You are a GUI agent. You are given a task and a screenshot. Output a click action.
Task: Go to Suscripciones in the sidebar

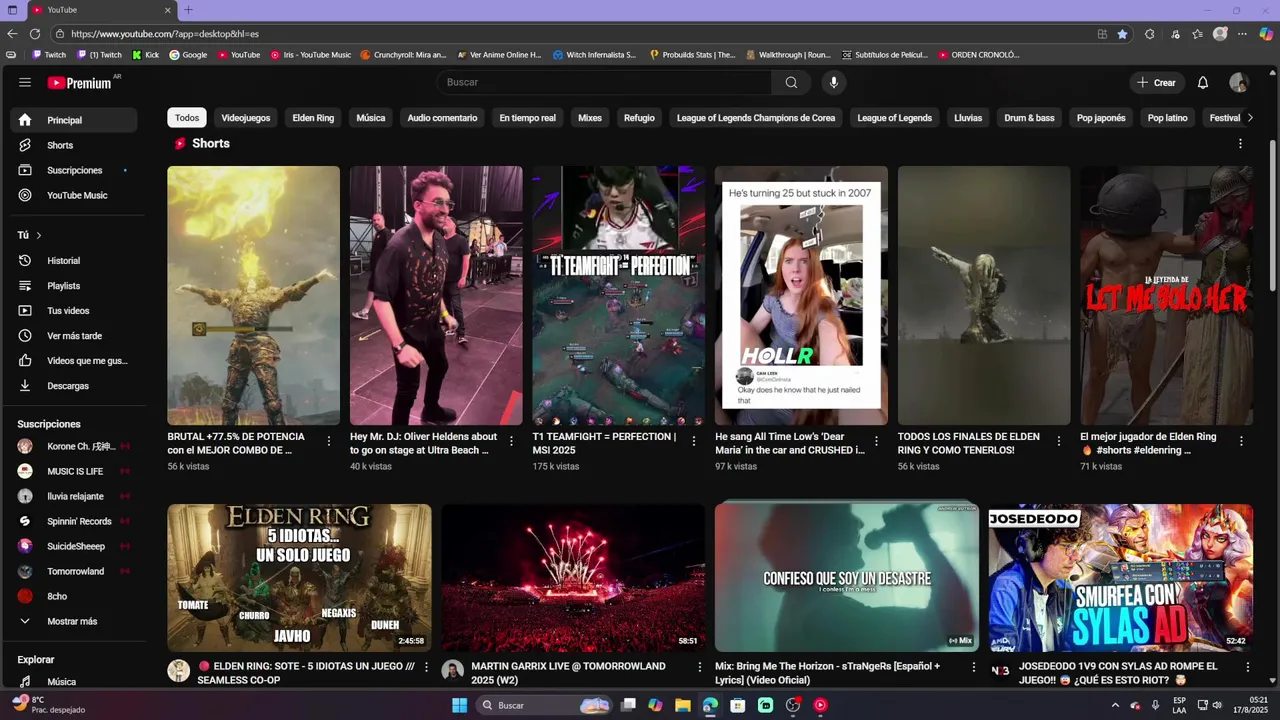point(74,170)
